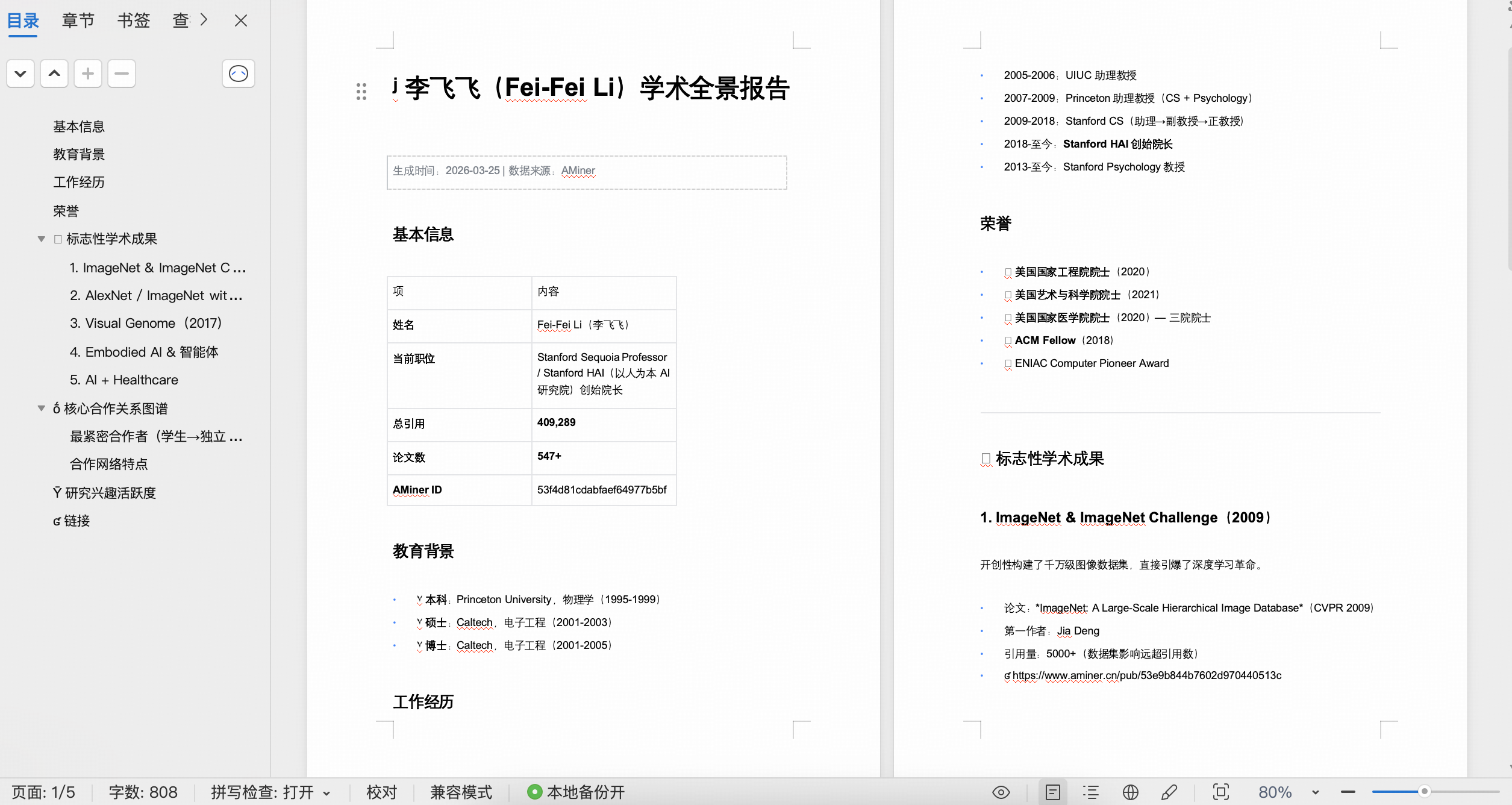Open the zoom percentage dropdown
Viewport: 1512px width, 805px height.
tap(1315, 792)
